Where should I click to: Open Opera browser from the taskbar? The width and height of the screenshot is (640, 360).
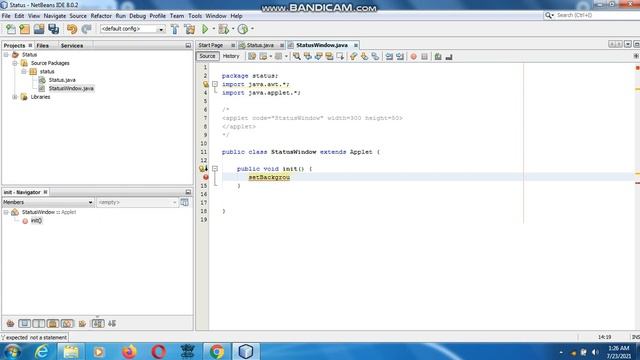pyautogui.click(x=158, y=351)
